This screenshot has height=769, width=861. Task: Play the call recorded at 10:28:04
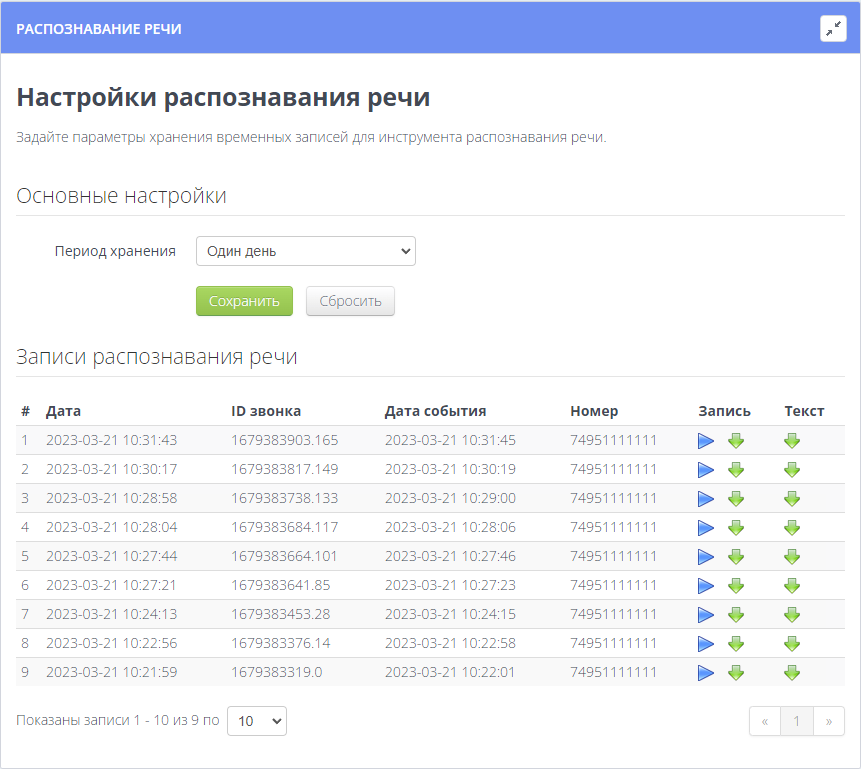click(706, 527)
